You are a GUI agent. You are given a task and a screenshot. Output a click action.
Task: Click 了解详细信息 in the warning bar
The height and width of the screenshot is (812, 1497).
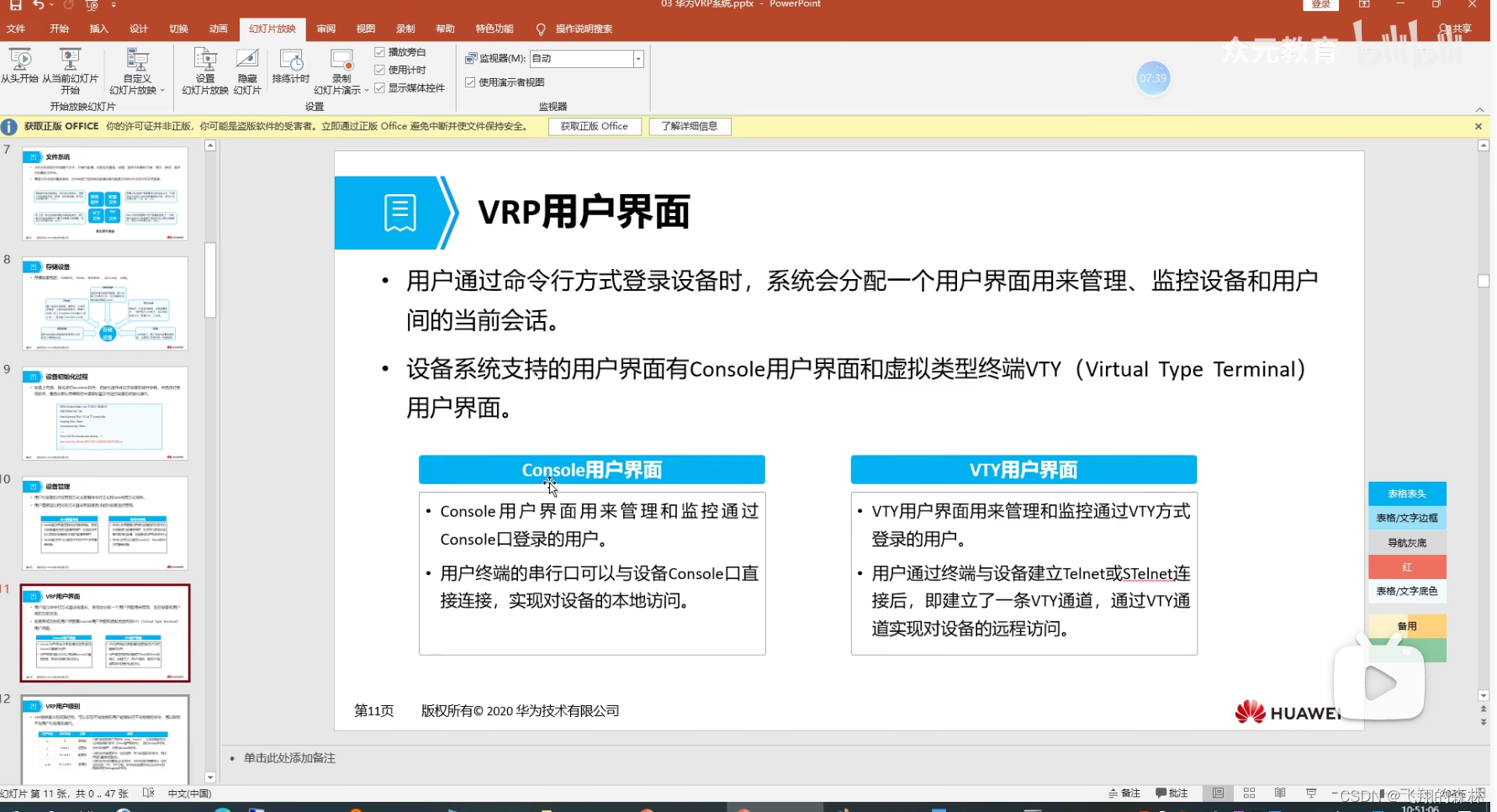coord(690,126)
